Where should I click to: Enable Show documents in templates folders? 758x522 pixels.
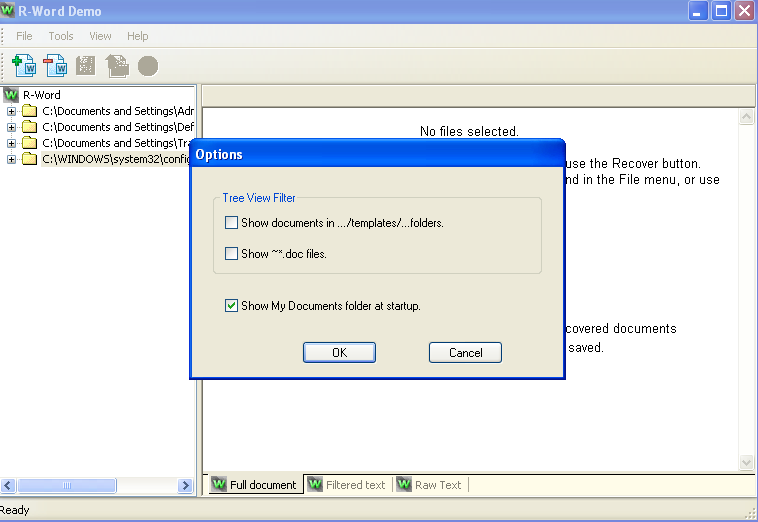231,222
